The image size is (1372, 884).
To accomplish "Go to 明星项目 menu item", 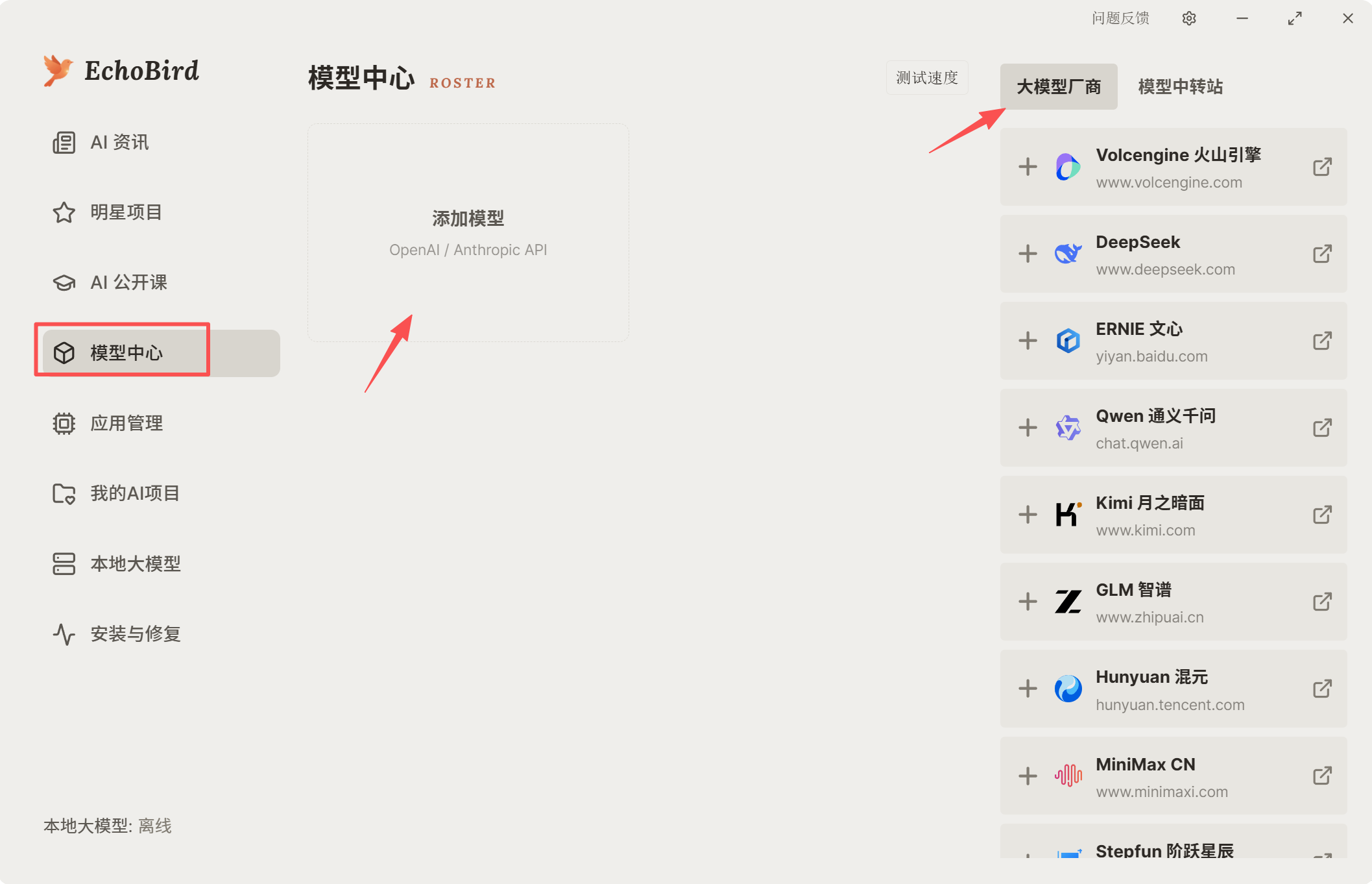I will [x=162, y=212].
